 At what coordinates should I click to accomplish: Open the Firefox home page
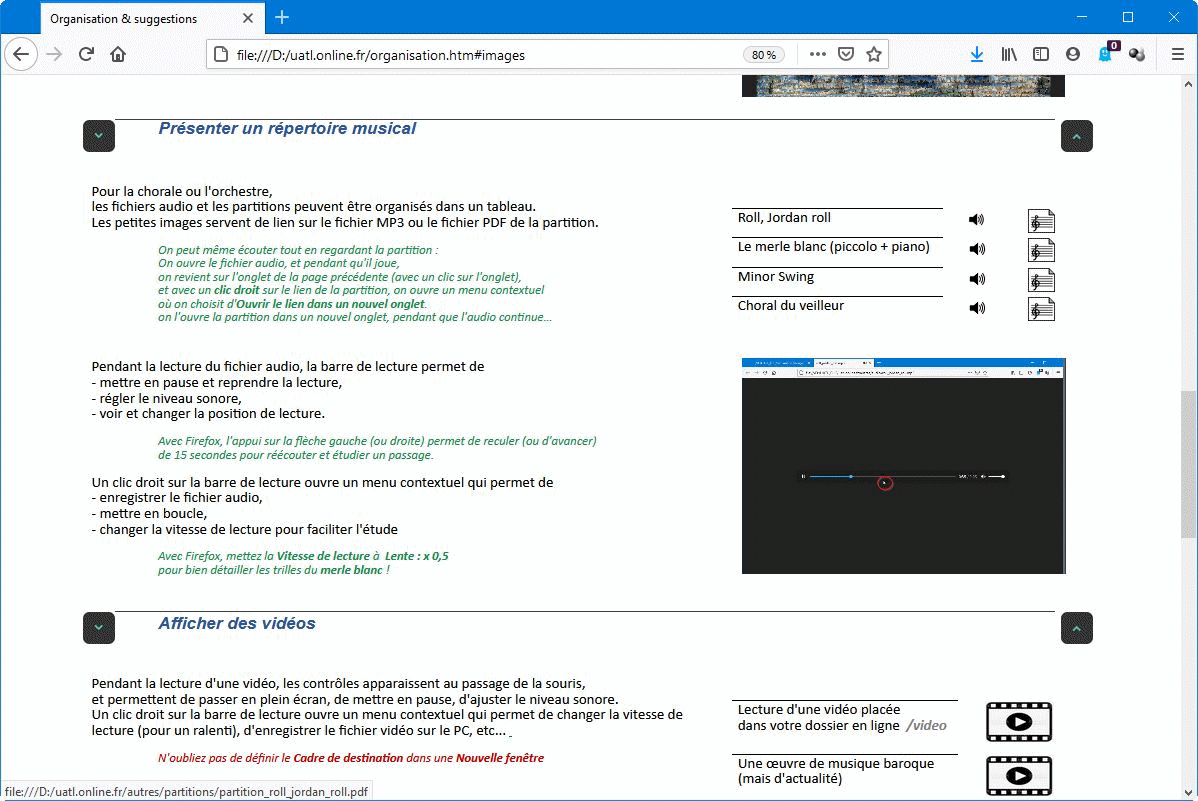click(118, 54)
